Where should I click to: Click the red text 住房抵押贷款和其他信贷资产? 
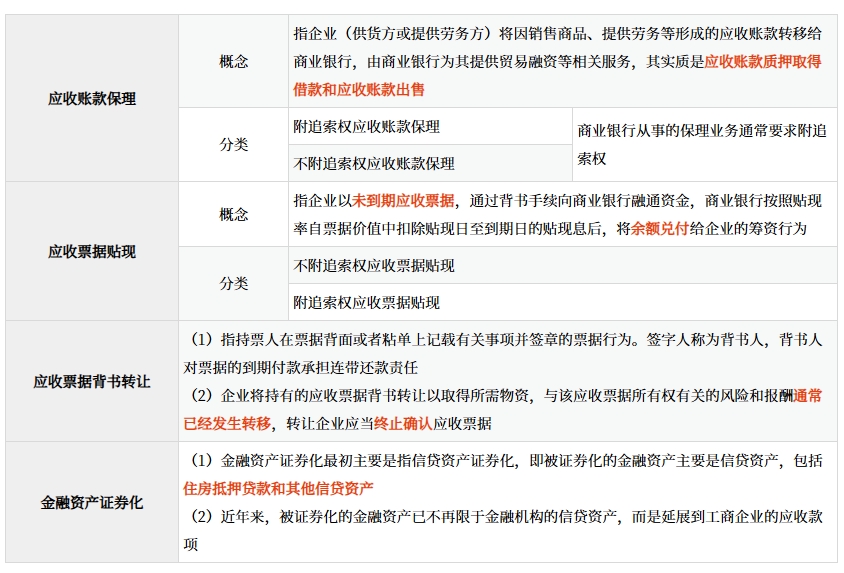pyautogui.click(x=278, y=489)
